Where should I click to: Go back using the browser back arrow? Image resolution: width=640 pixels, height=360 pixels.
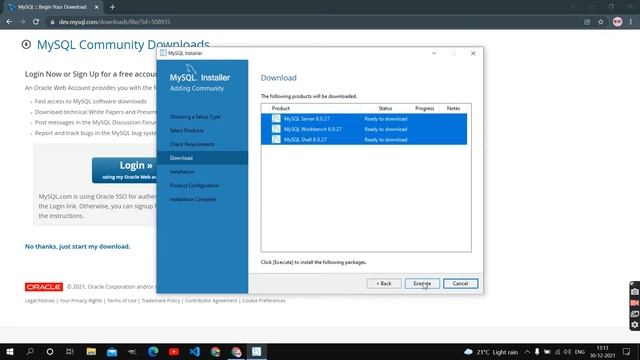tap(9, 22)
